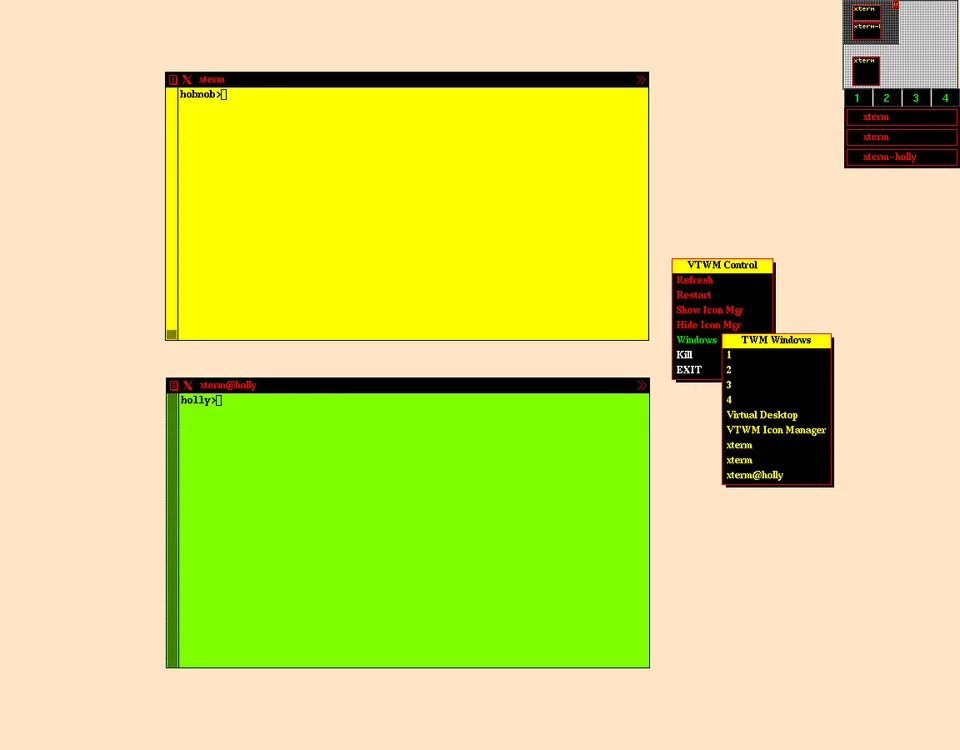Click the xterm title text on the yellow window

click(212, 80)
